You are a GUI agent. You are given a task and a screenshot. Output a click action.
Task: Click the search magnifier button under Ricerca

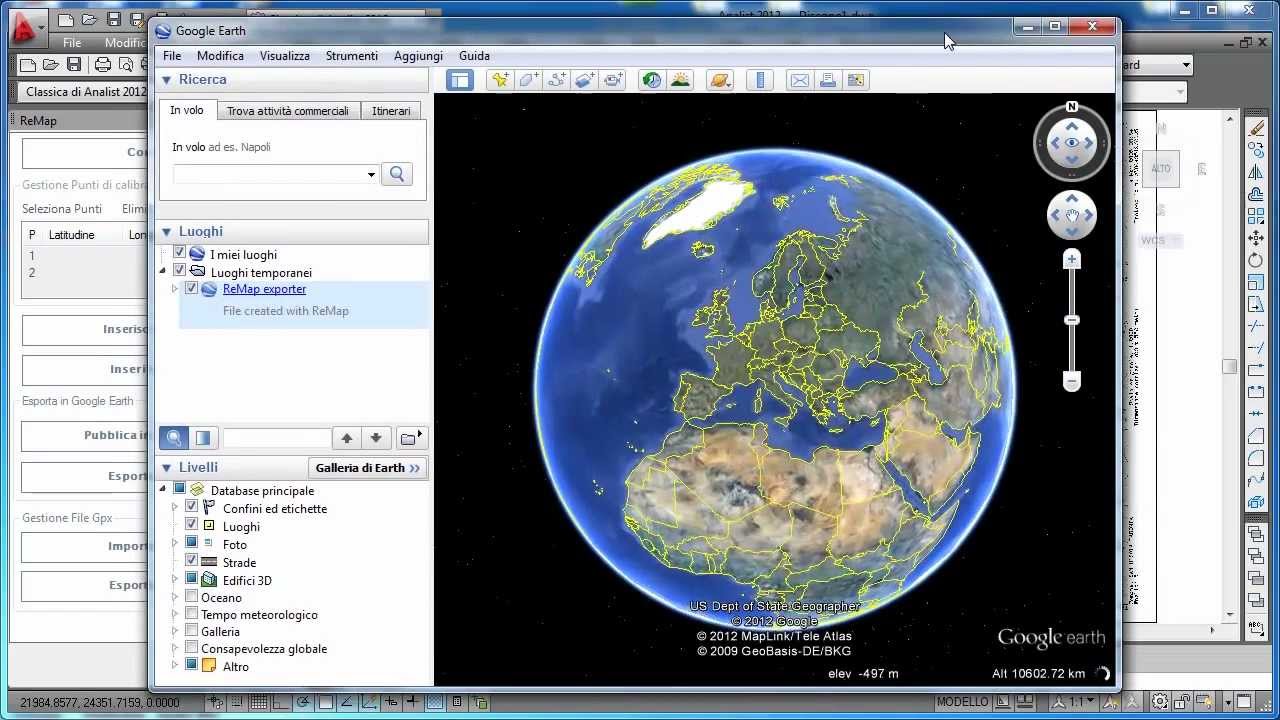tap(397, 174)
